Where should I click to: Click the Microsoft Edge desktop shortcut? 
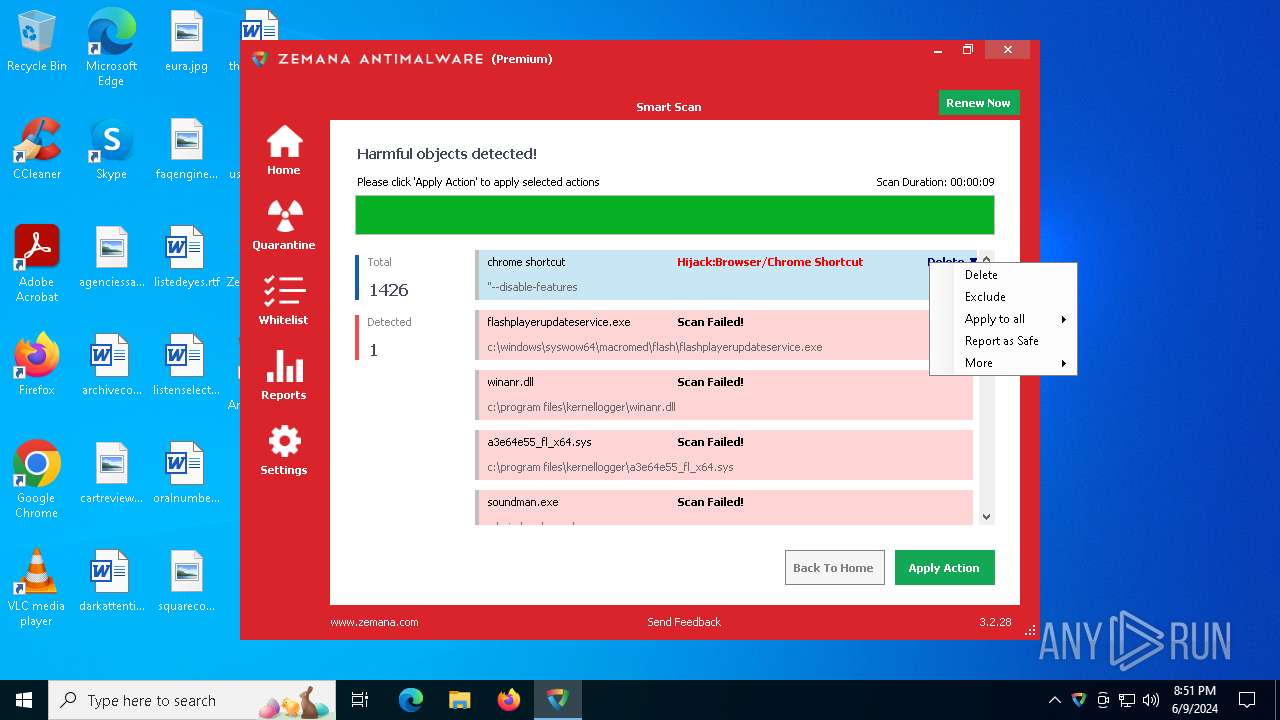click(111, 48)
